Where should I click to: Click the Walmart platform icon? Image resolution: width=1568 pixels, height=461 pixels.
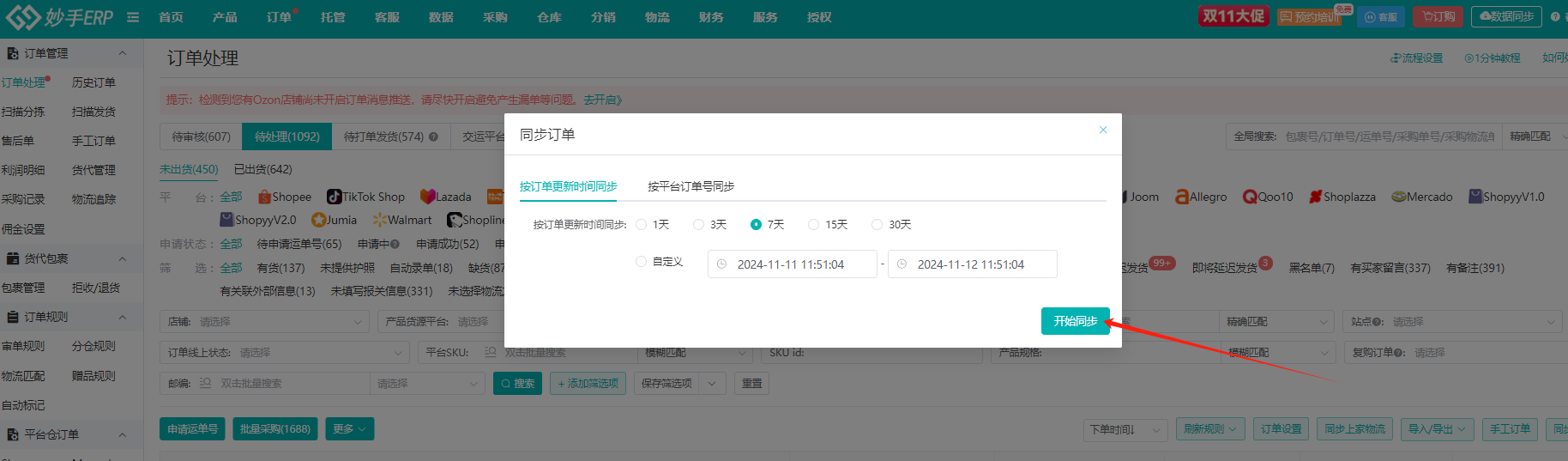pyautogui.click(x=380, y=220)
